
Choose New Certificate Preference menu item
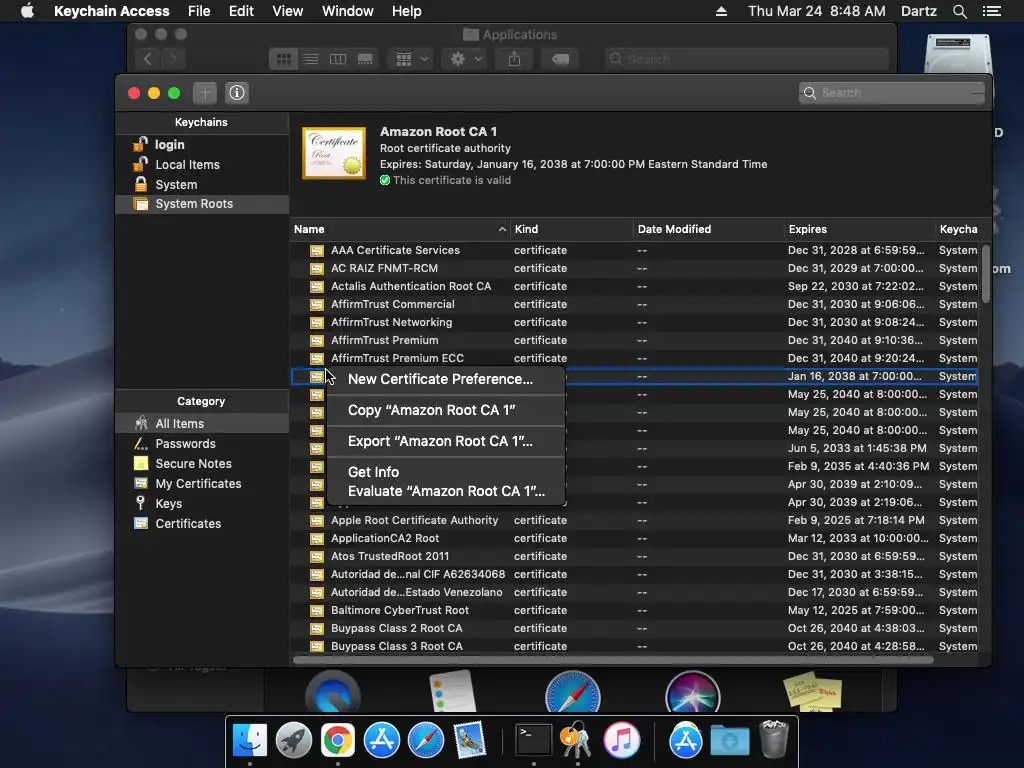(445, 379)
